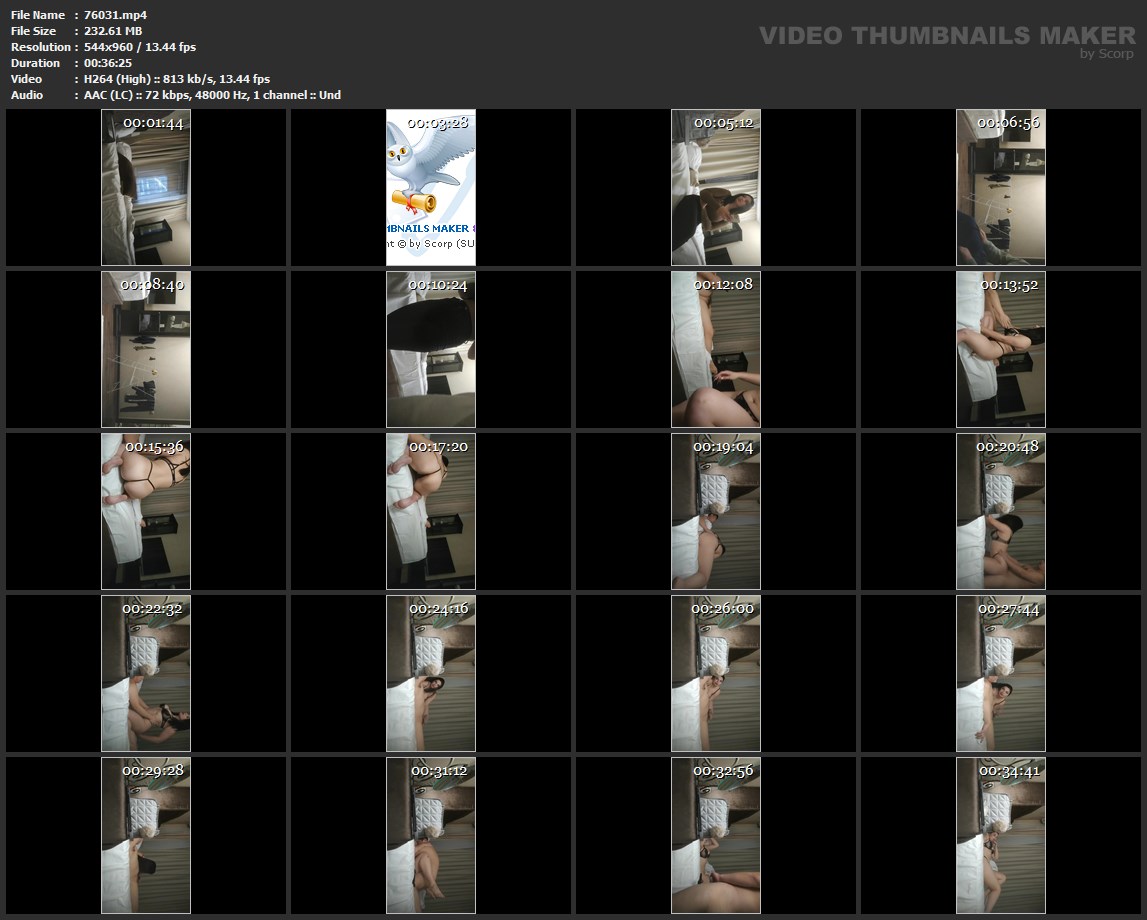Open the thumbnail at 00:19:04
1147x920 pixels.
(716, 512)
